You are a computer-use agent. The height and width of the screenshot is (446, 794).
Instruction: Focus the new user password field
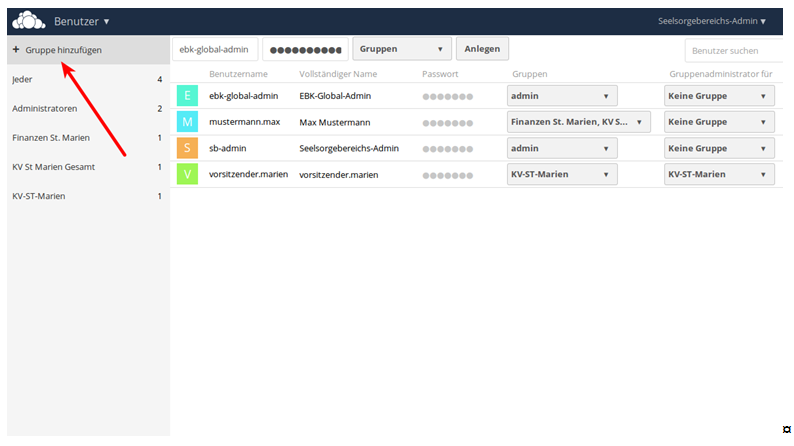(305, 49)
